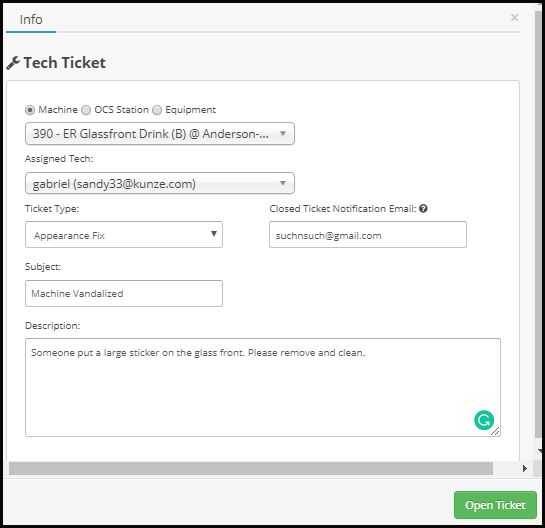The width and height of the screenshot is (545, 528).
Task: Switch to the Info tab
Action: pyautogui.click(x=31, y=19)
